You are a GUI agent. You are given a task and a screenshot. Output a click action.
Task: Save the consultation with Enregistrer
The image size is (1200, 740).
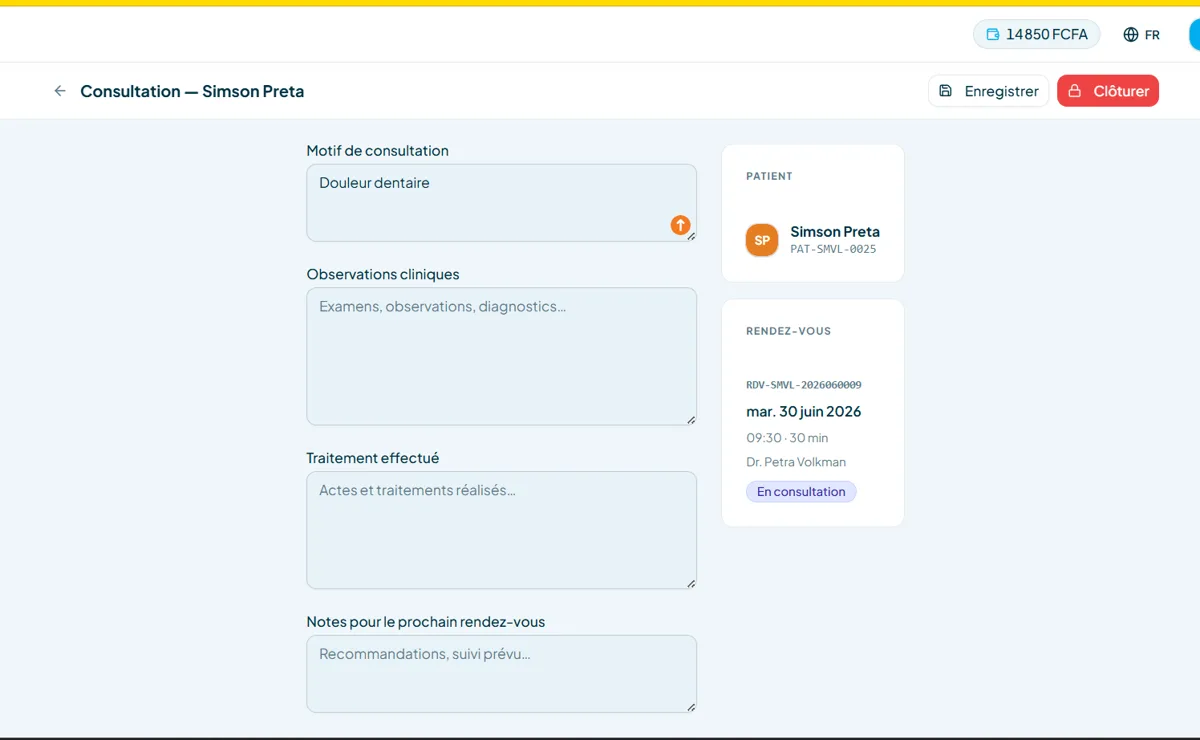pos(989,91)
